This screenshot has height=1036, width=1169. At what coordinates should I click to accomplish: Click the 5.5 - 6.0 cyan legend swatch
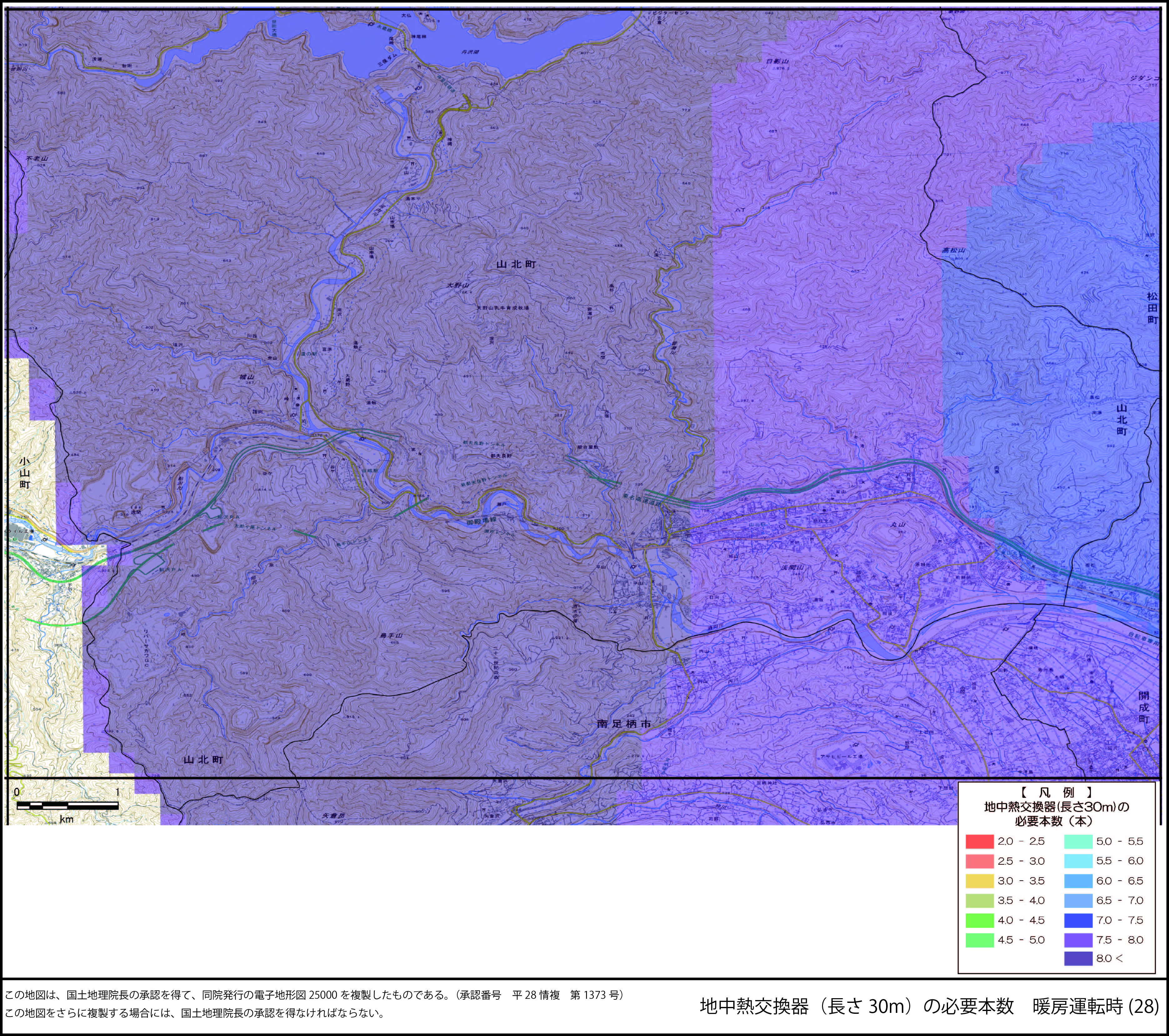coord(1078,861)
